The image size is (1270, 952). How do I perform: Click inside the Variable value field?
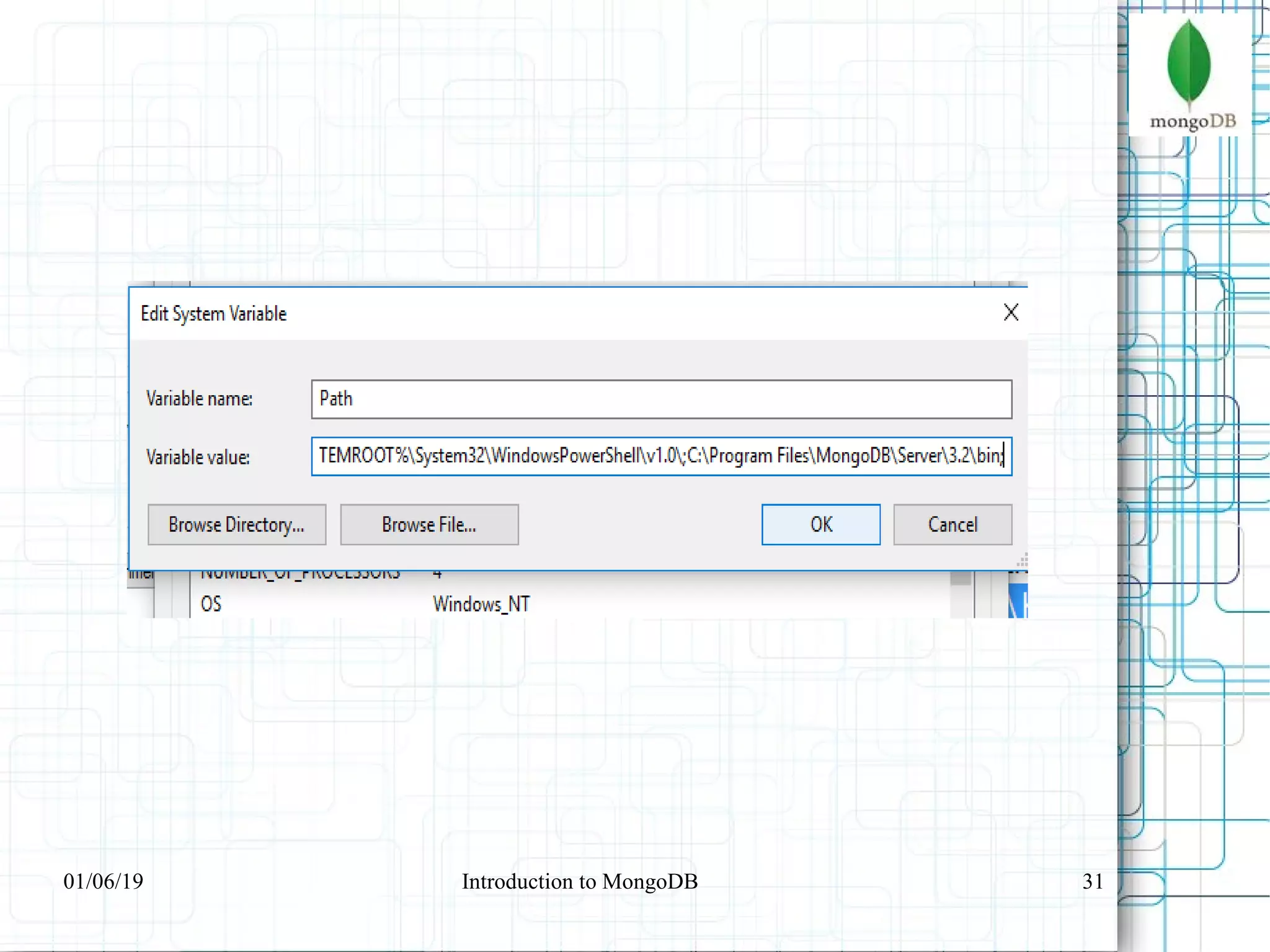[661, 456]
